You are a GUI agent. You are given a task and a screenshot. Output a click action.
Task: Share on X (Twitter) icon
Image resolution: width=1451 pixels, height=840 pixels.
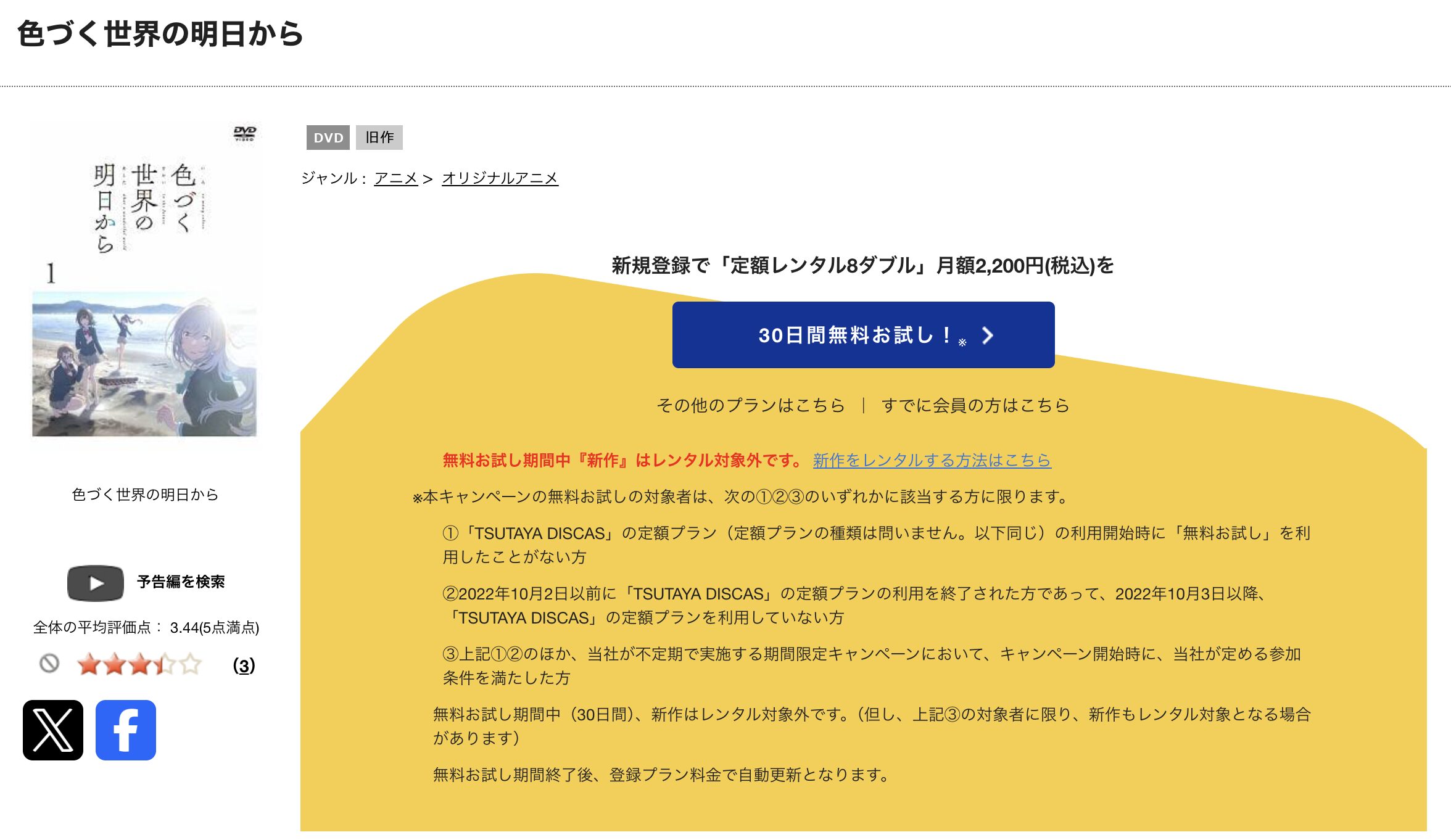click(x=53, y=730)
